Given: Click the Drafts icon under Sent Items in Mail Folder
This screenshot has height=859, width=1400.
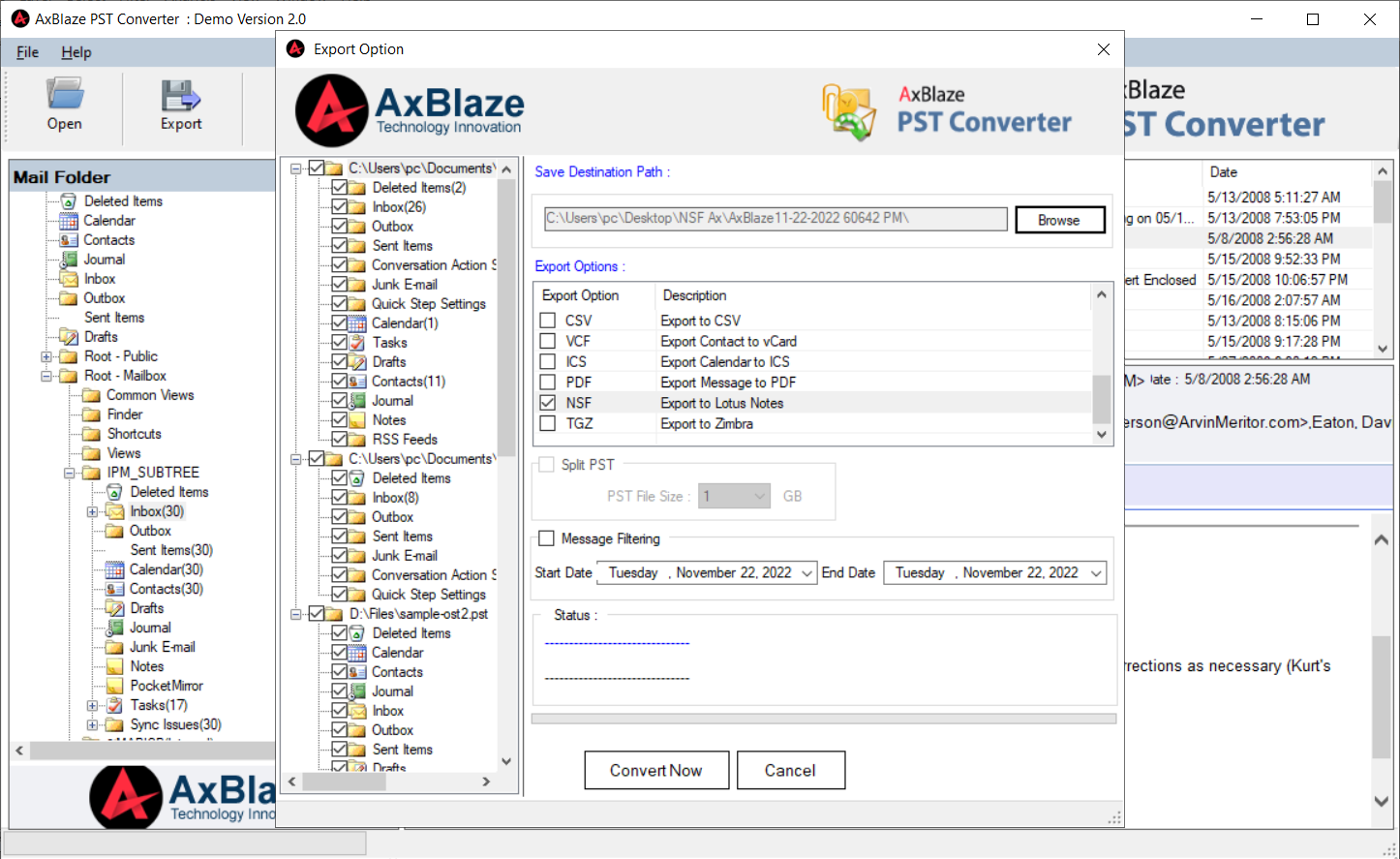Looking at the screenshot, I should pyautogui.click(x=69, y=337).
